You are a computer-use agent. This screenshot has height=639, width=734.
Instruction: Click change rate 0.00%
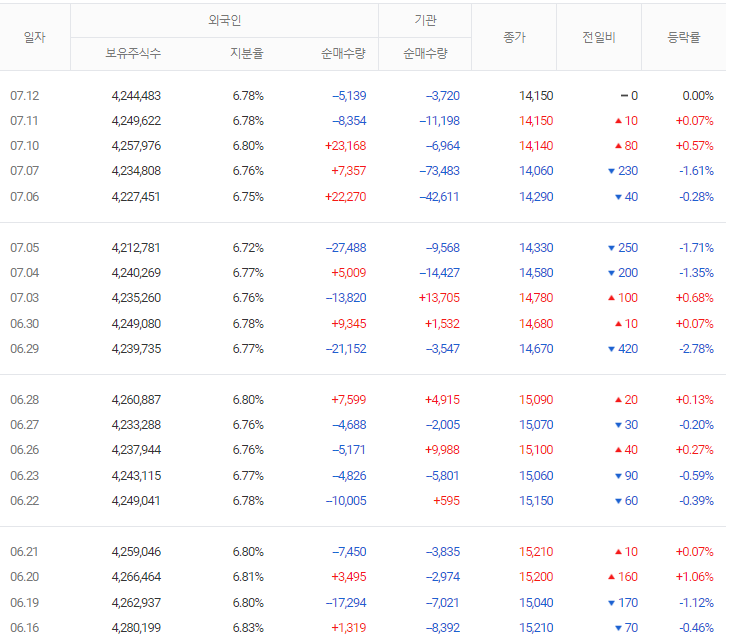(x=698, y=96)
